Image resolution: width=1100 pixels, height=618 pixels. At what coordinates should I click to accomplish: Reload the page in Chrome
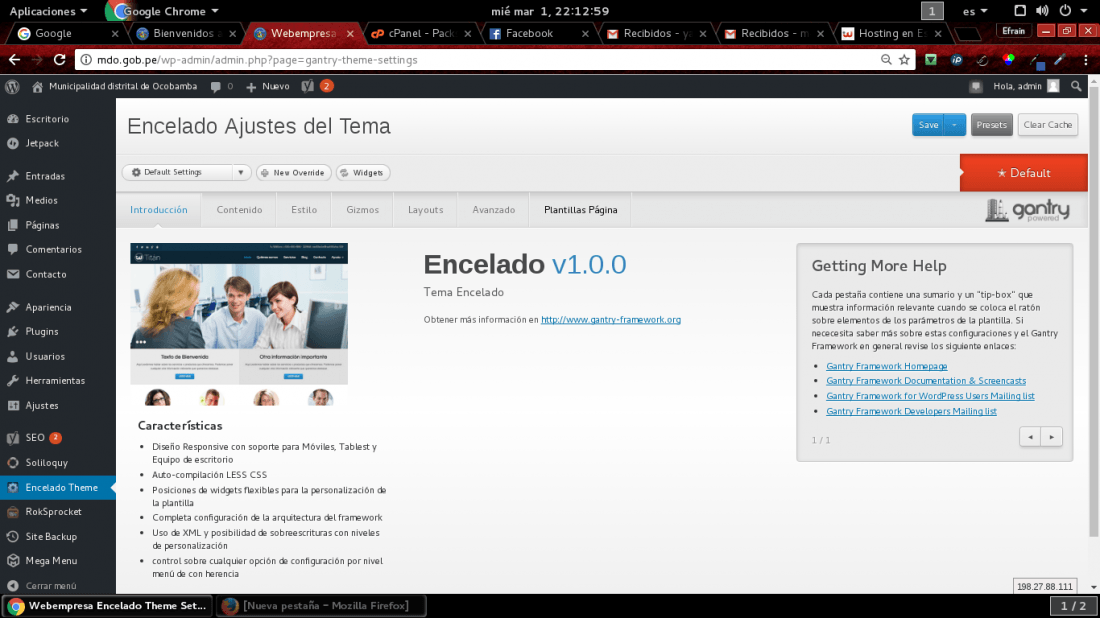point(60,60)
